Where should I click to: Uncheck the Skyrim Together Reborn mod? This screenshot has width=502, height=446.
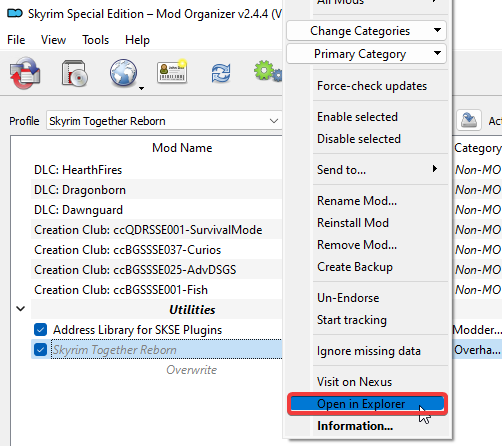click(x=40, y=350)
